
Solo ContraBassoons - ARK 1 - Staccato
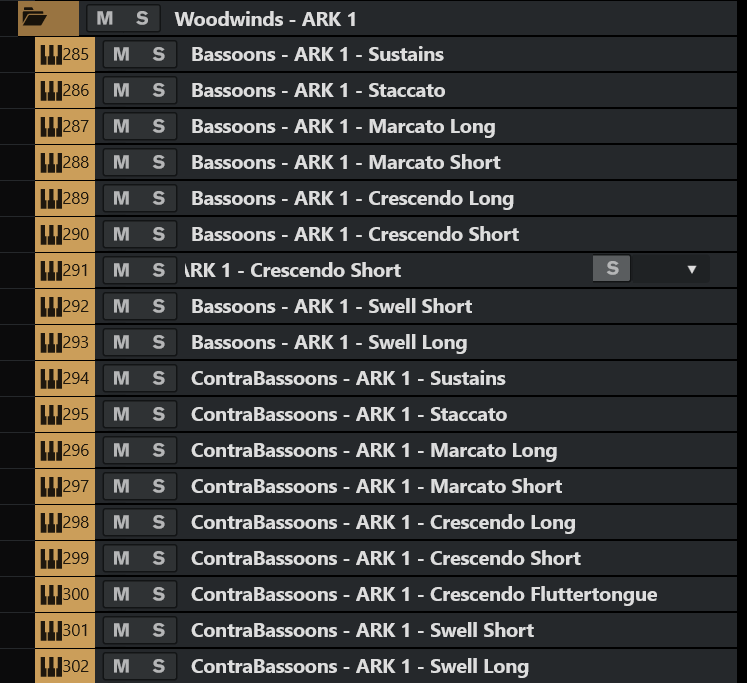(x=159, y=414)
